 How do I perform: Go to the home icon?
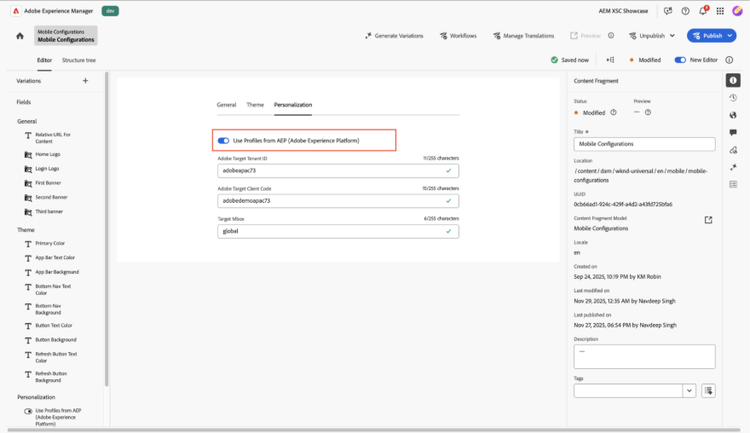pyautogui.click(x=20, y=36)
